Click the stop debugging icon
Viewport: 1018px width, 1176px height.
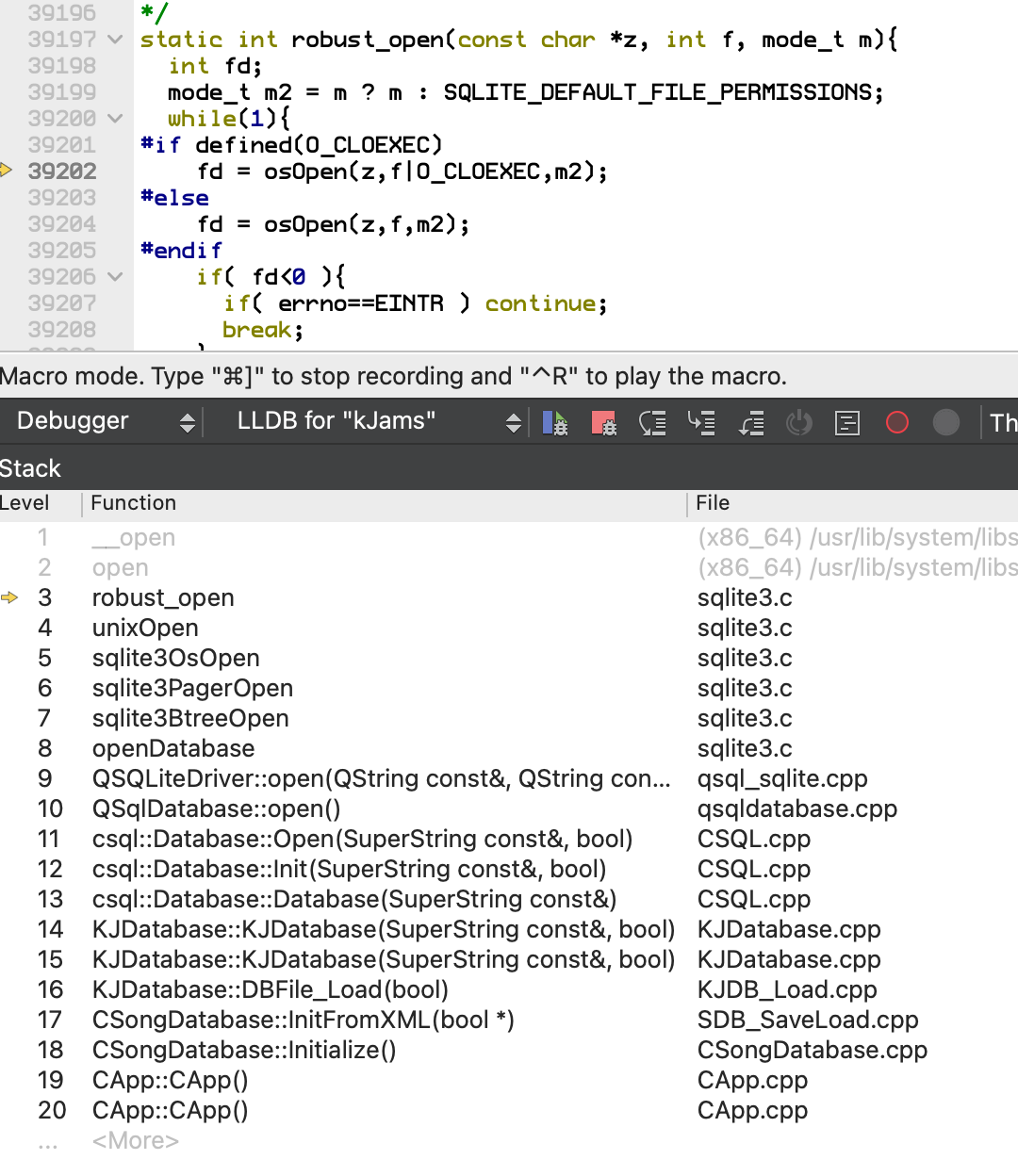[603, 422]
